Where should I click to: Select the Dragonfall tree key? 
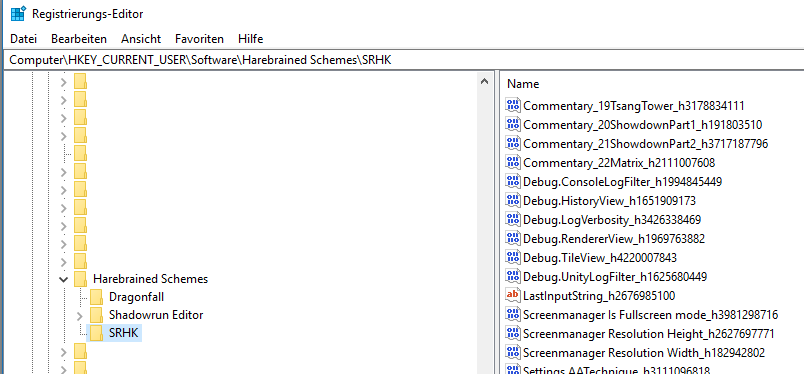[136, 297]
